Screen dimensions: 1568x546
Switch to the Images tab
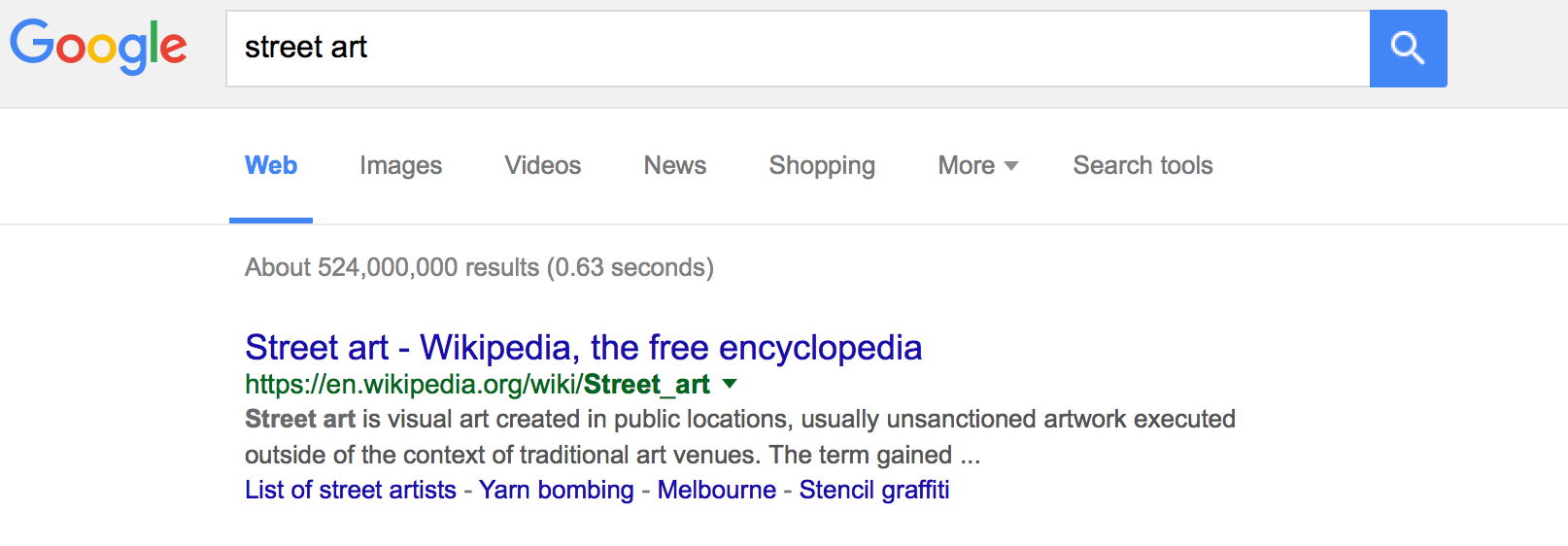[x=400, y=166]
